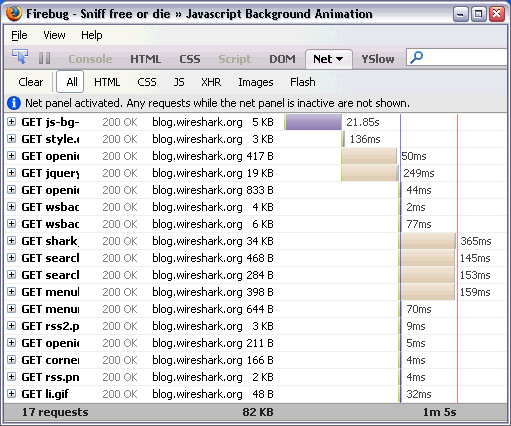Click the 77ms timing label
511x426 pixels.
(x=419, y=224)
